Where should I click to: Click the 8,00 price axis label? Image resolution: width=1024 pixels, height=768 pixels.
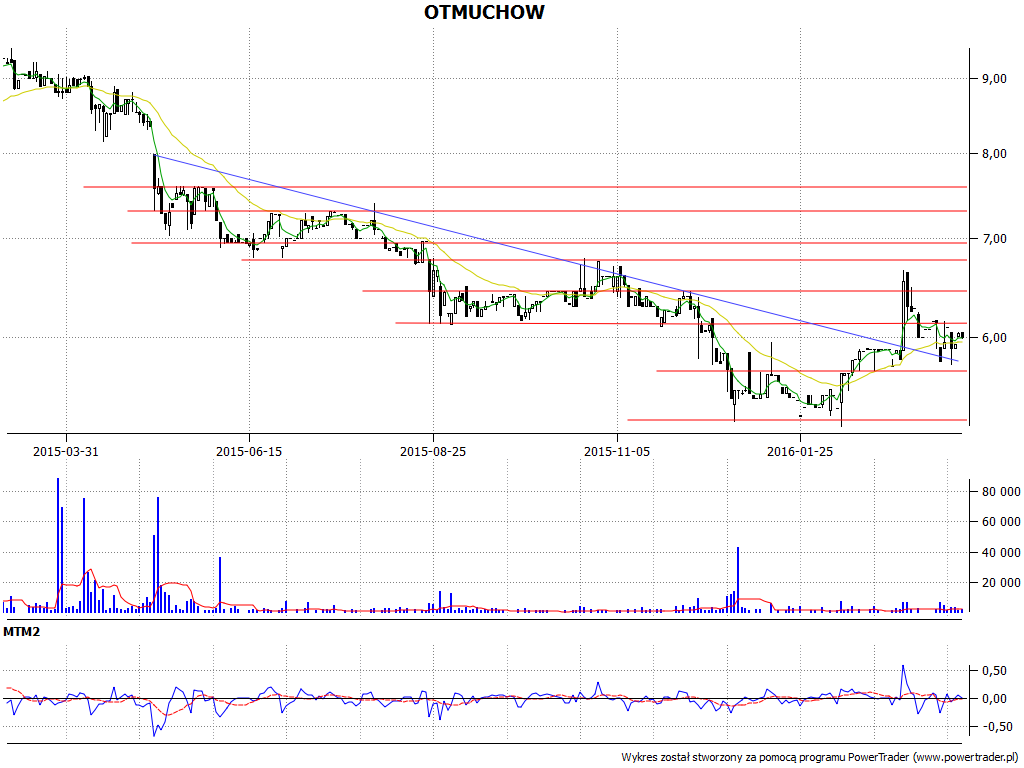994,153
